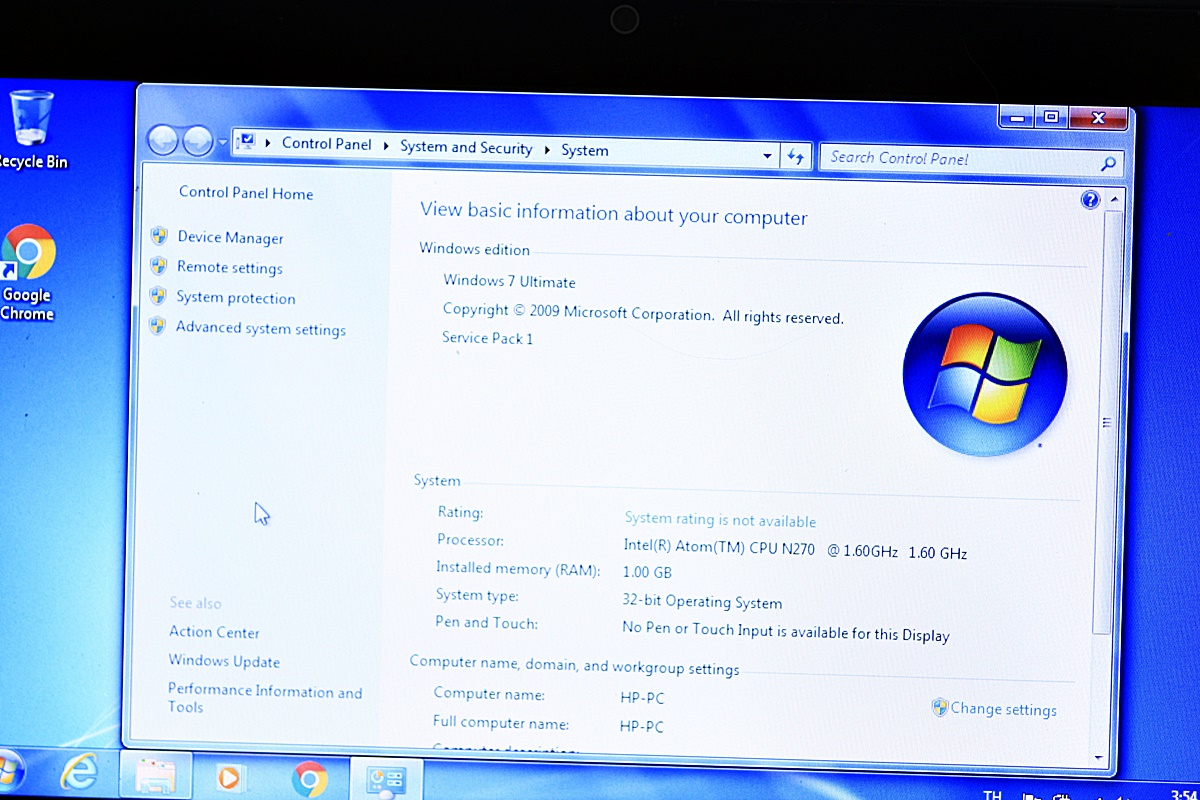The image size is (1200, 800).
Task: Click the '1.00 GB' installed memory value
Action: pos(647,573)
